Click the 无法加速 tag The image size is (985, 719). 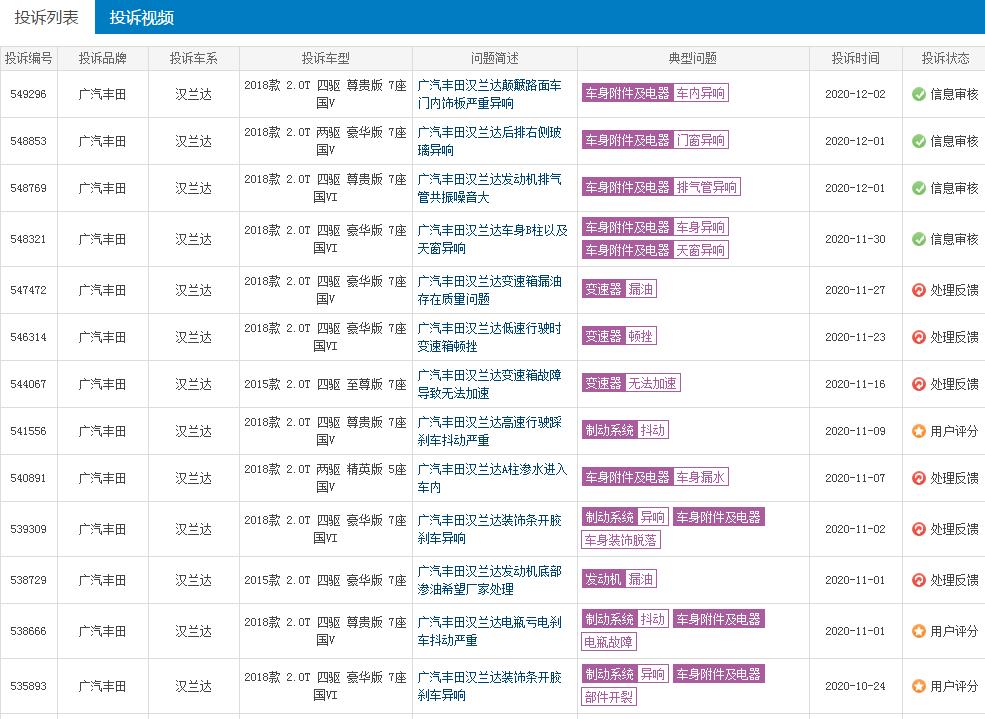tap(653, 383)
